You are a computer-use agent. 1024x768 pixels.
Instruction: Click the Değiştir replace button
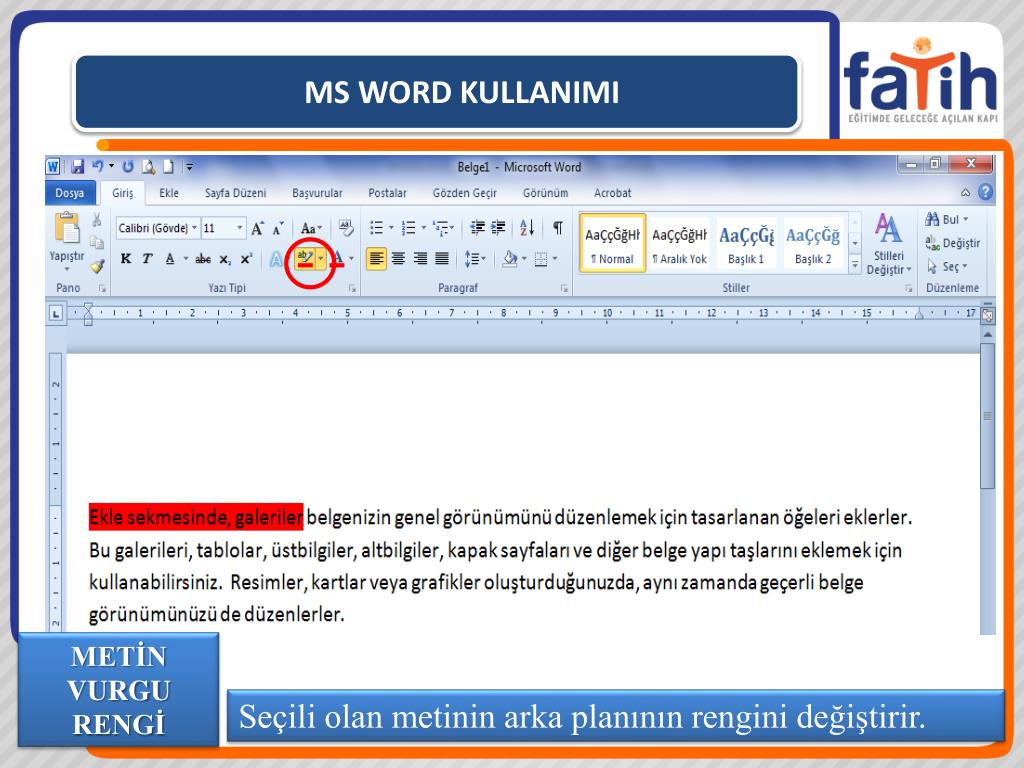[953, 243]
